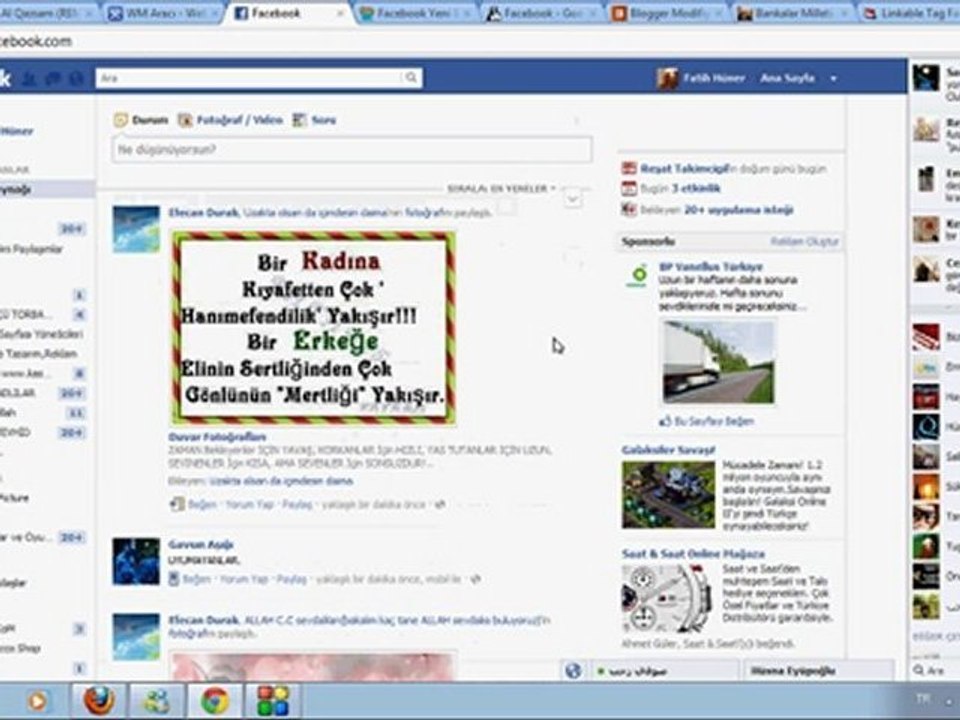Click Reklam Oluştur link in Sponsorlu

click(804, 241)
